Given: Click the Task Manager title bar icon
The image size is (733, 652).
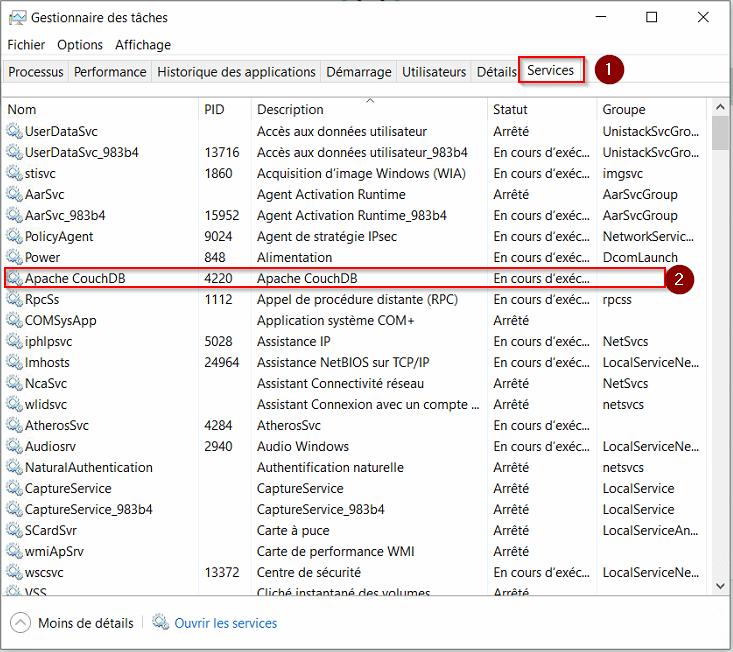Looking at the screenshot, I should pos(18,18).
